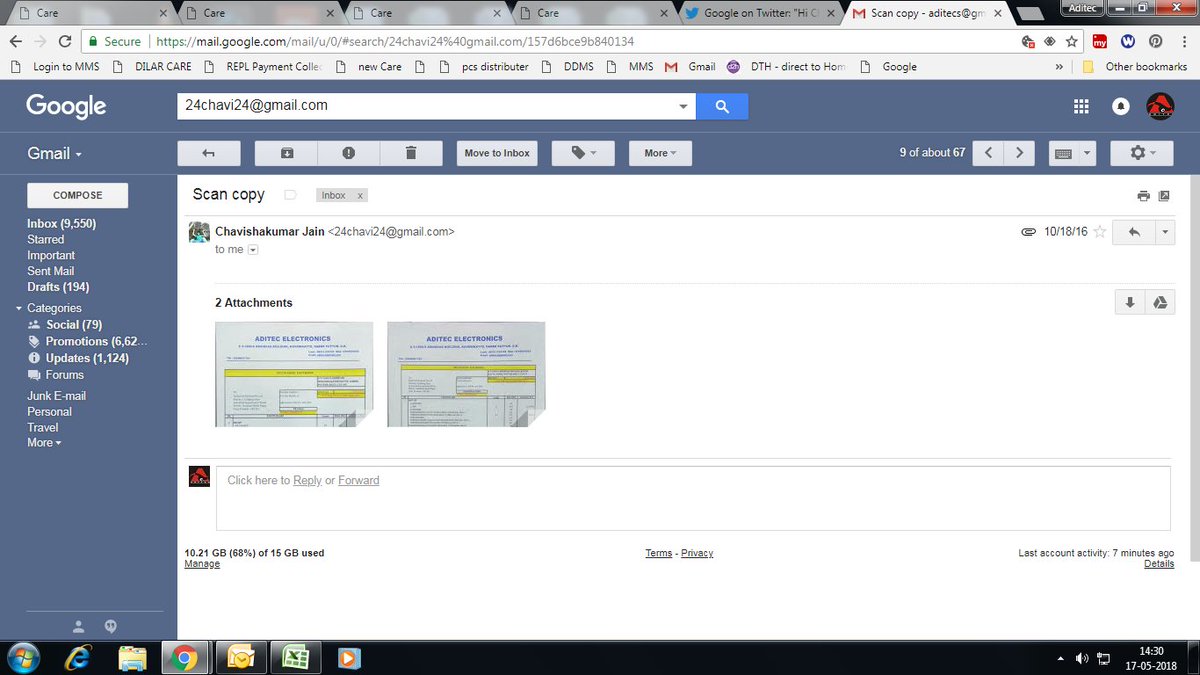The height and width of the screenshot is (675, 1200).
Task: Click the Reply link in reply box
Action: [x=307, y=480]
